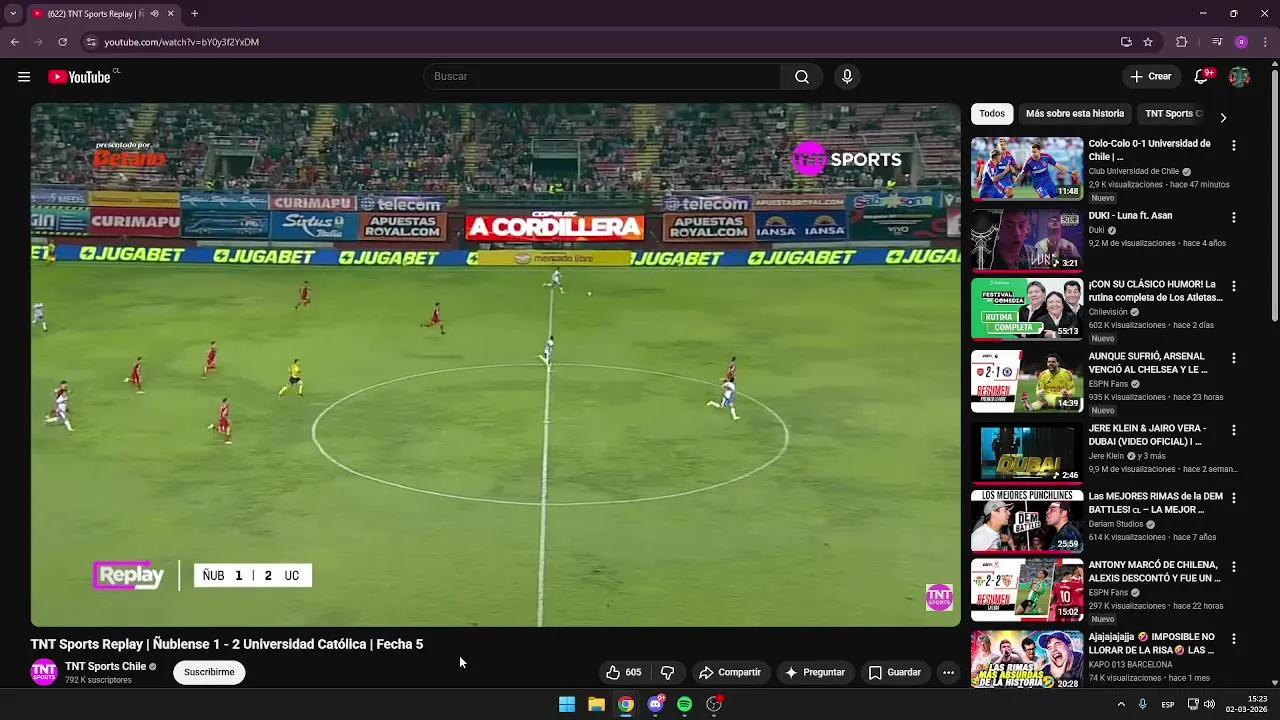The image size is (1280, 720).
Task: Save video with the Guardar button
Action: tap(895, 673)
